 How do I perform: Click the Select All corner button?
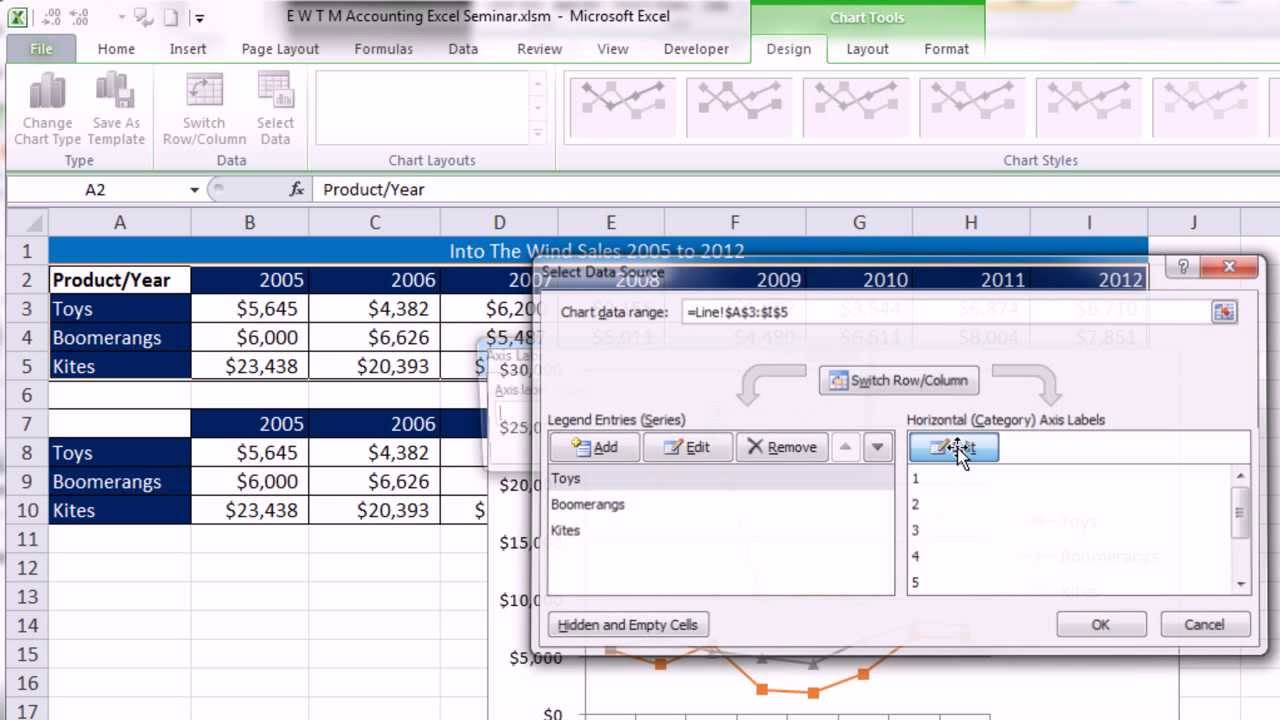[27, 223]
